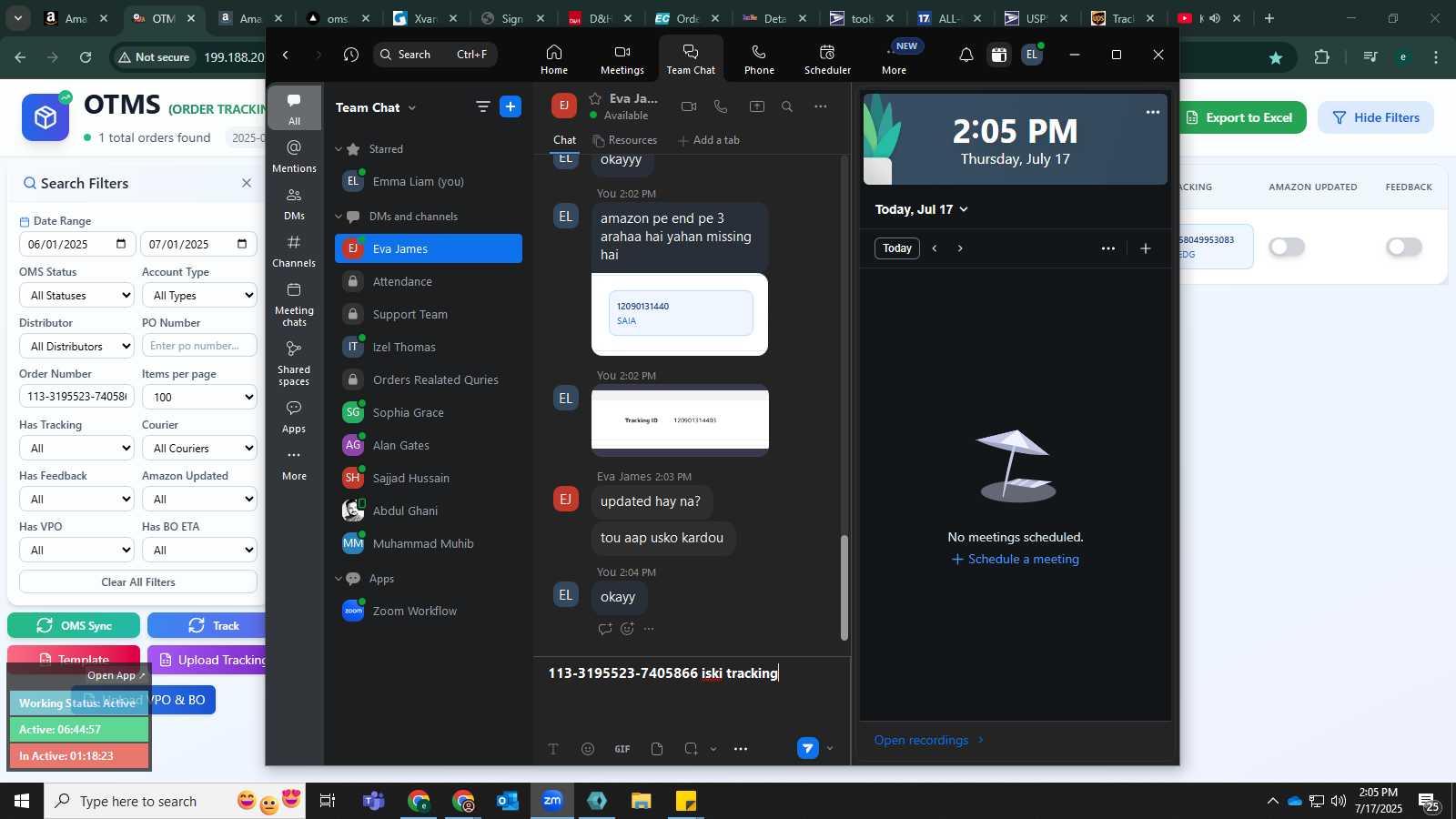The image size is (1456, 819).
Task: Collapse the Starred section
Action: coord(339,149)
